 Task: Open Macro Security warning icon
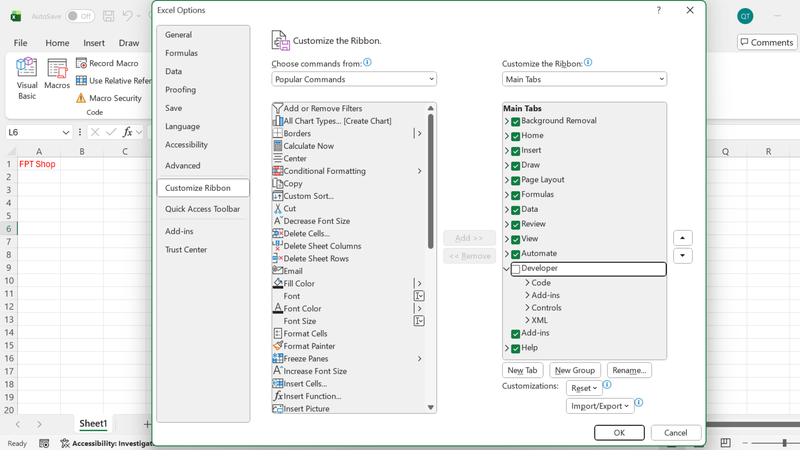coord(81,98)
